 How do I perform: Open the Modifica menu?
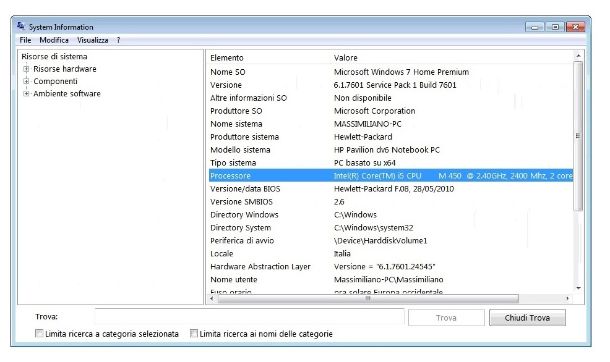[x=54, y=40]
